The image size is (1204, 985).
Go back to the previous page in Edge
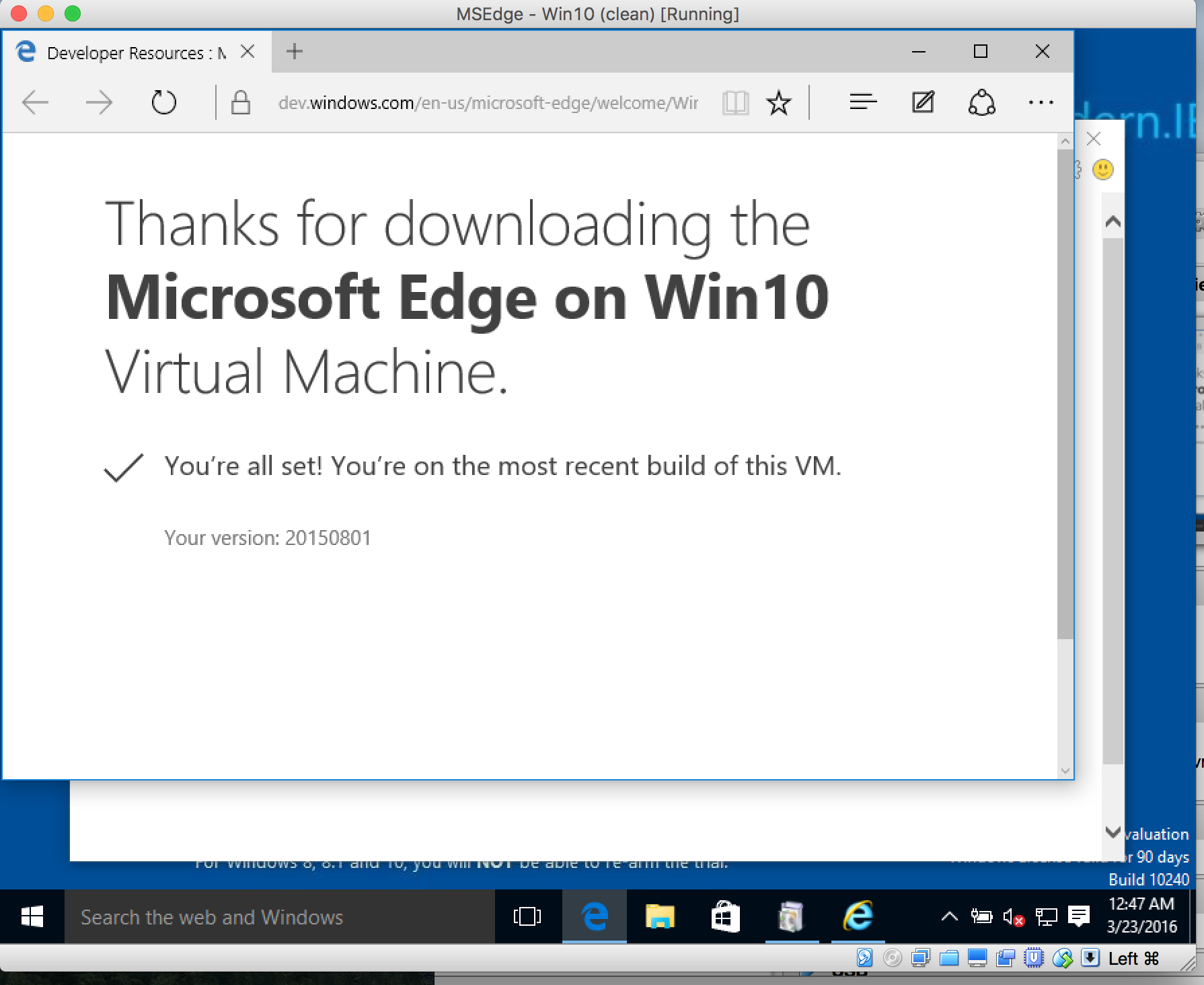[x=36, y=103]
